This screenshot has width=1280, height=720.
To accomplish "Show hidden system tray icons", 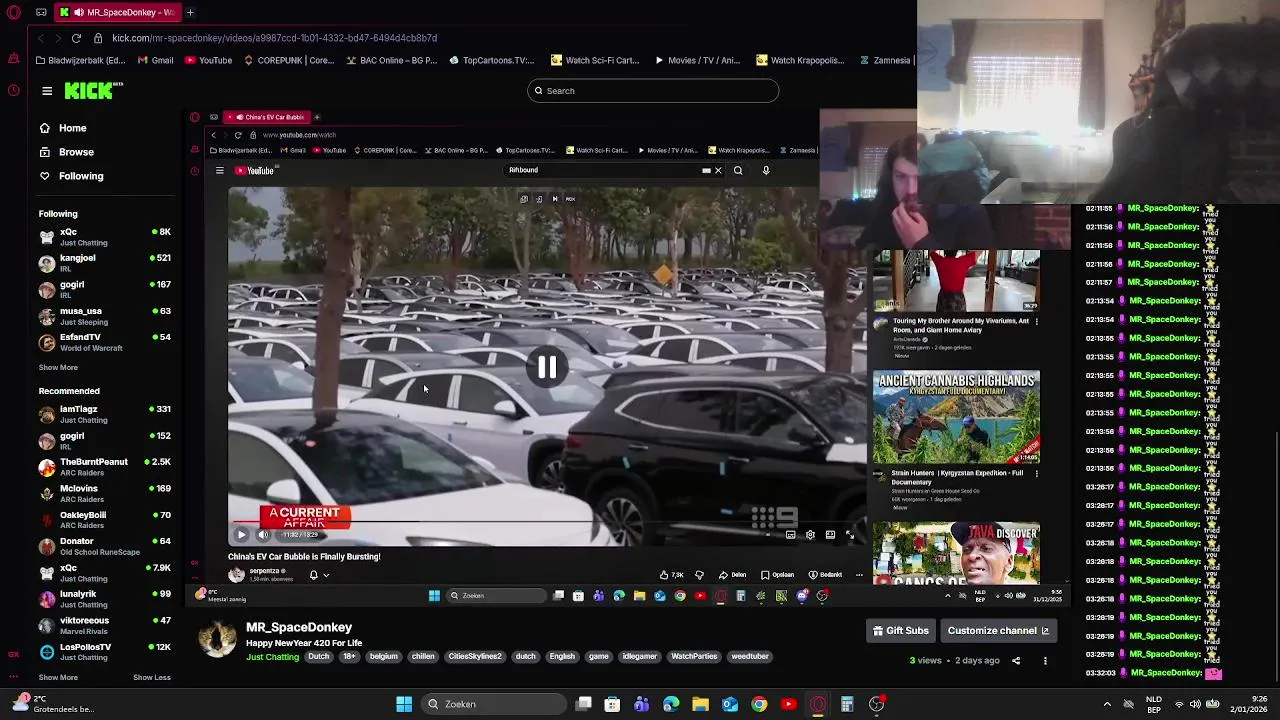I will pos(1107,704).
